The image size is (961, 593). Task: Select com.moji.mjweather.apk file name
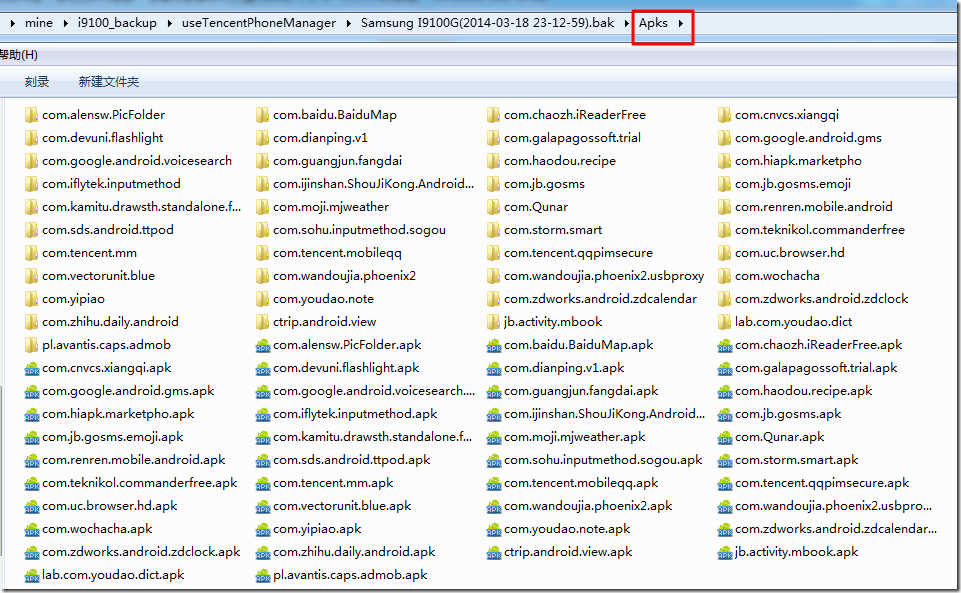[575, 437]
